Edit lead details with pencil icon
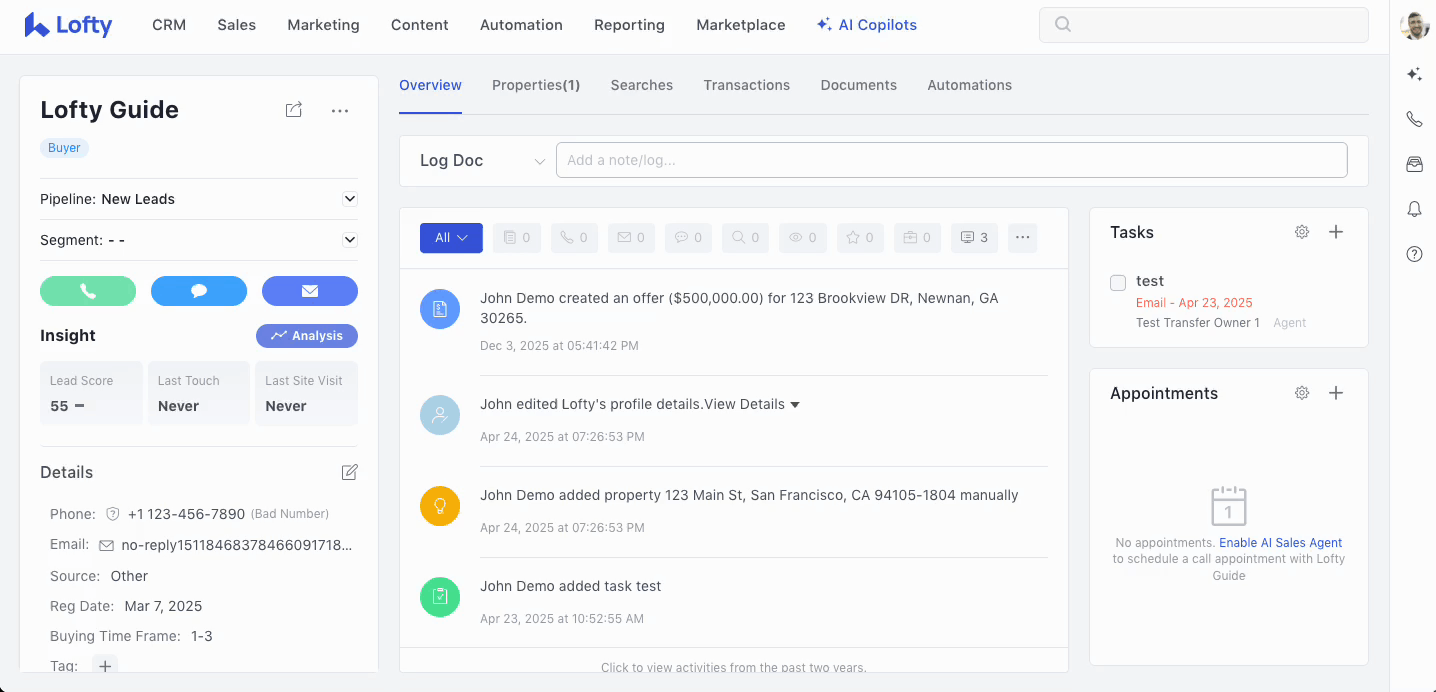1436x692 pixels. (x=349, y=472)
